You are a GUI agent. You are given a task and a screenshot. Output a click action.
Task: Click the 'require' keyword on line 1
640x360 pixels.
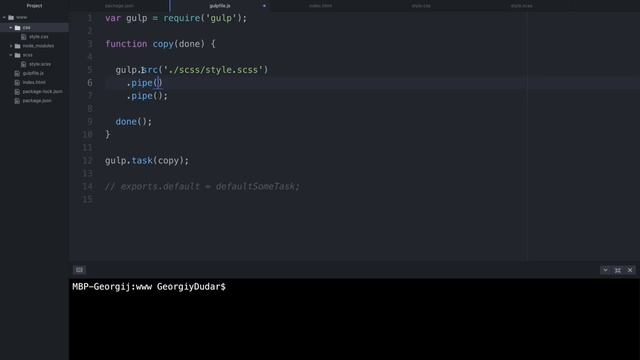(x=182, y=19)
